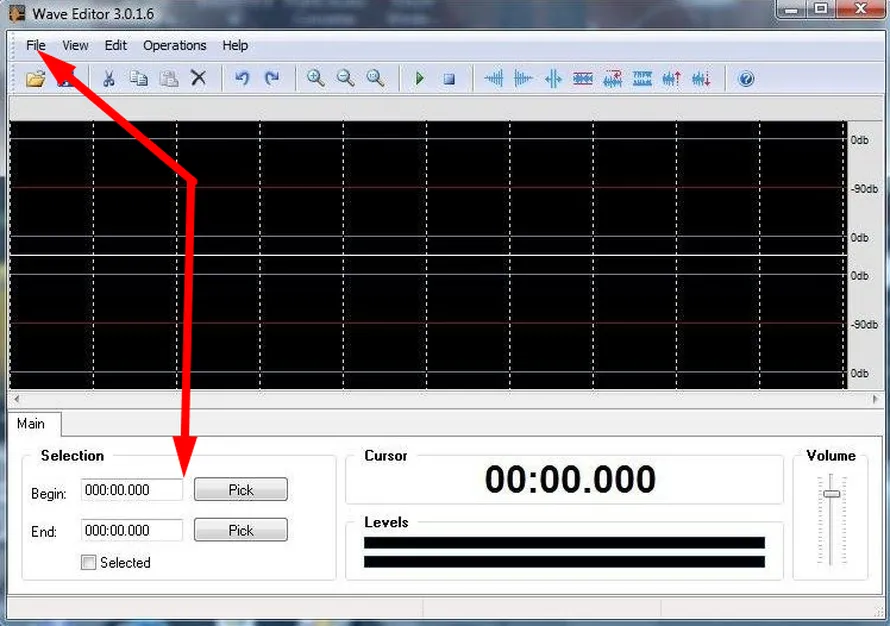Minimize the Wave Editor window
890x626 pixels.
(791, 9)
